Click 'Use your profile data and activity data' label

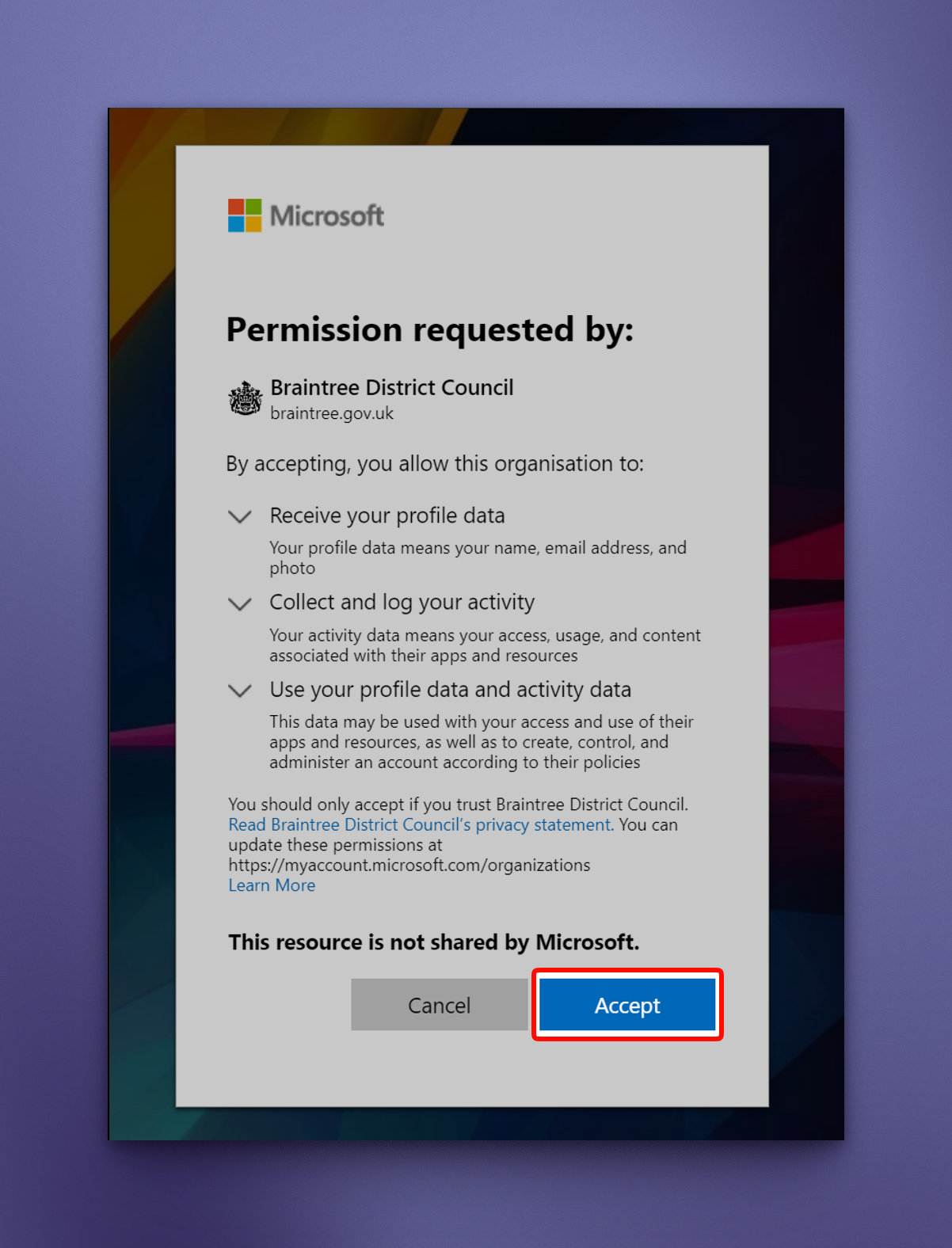[x=451, y=690]
